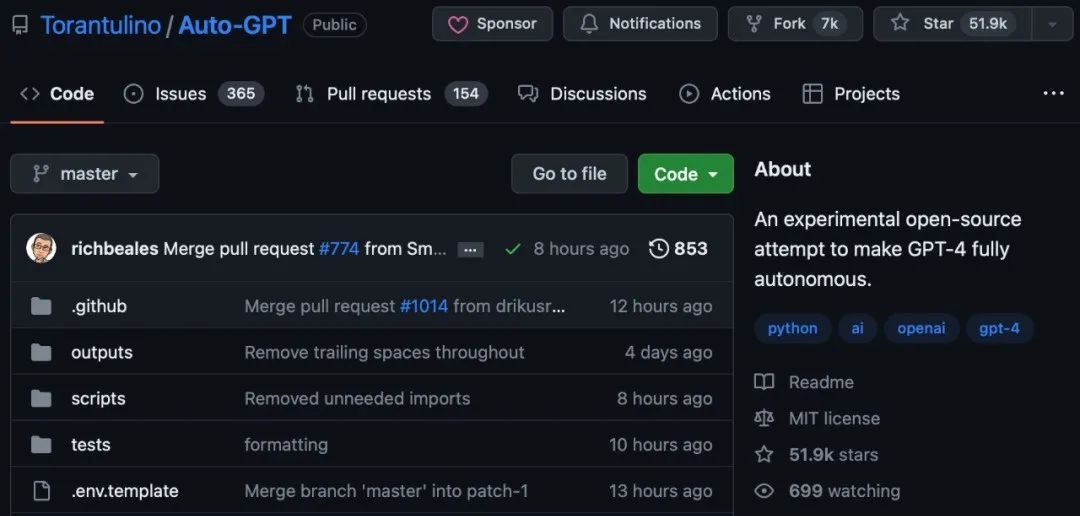The width and height of the screenshot is (1080, 516).
Task: Expand commit message ellipsis button
Action: point(470,249)
